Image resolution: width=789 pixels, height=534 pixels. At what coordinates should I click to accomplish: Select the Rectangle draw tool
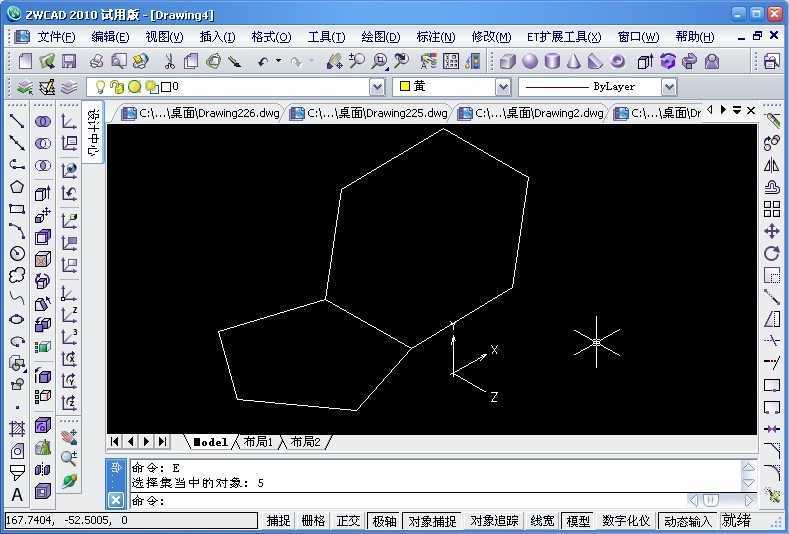tap(17, 209)
